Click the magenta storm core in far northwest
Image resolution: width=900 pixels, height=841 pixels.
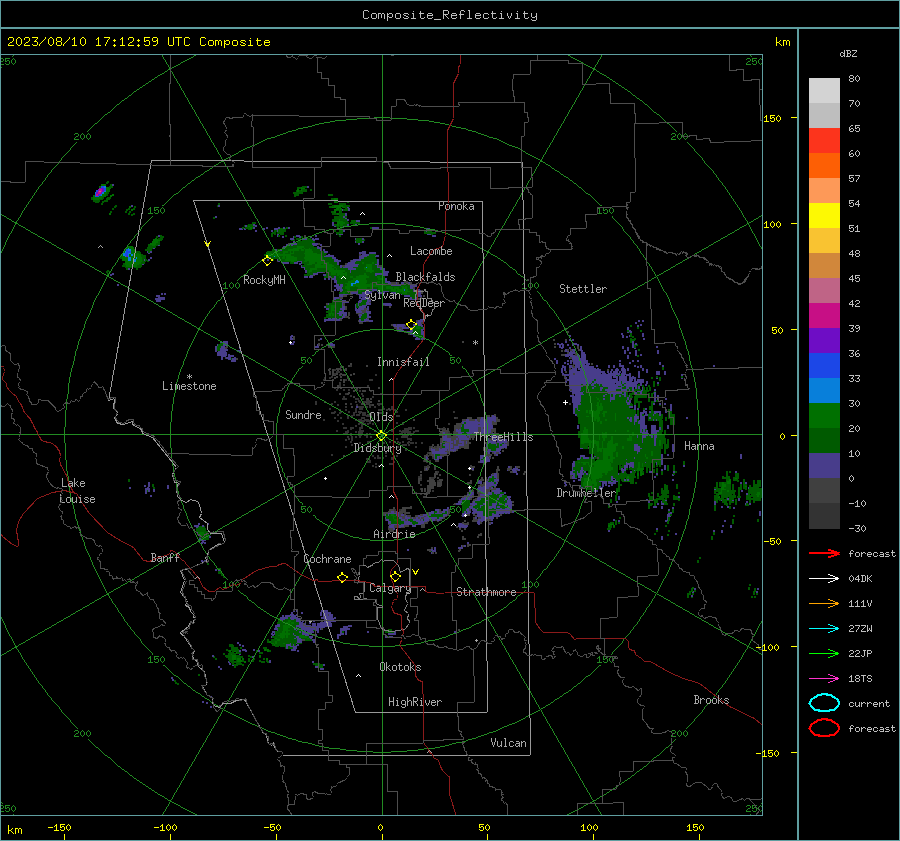[101, 191]
